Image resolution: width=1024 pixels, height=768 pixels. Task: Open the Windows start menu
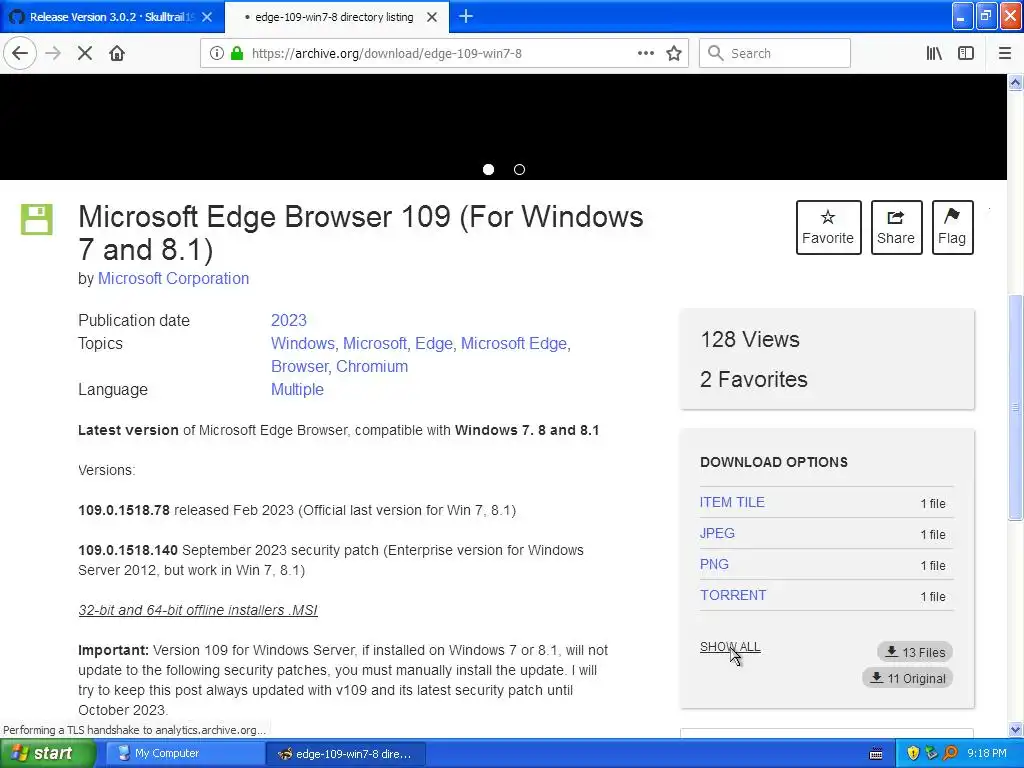47,753
